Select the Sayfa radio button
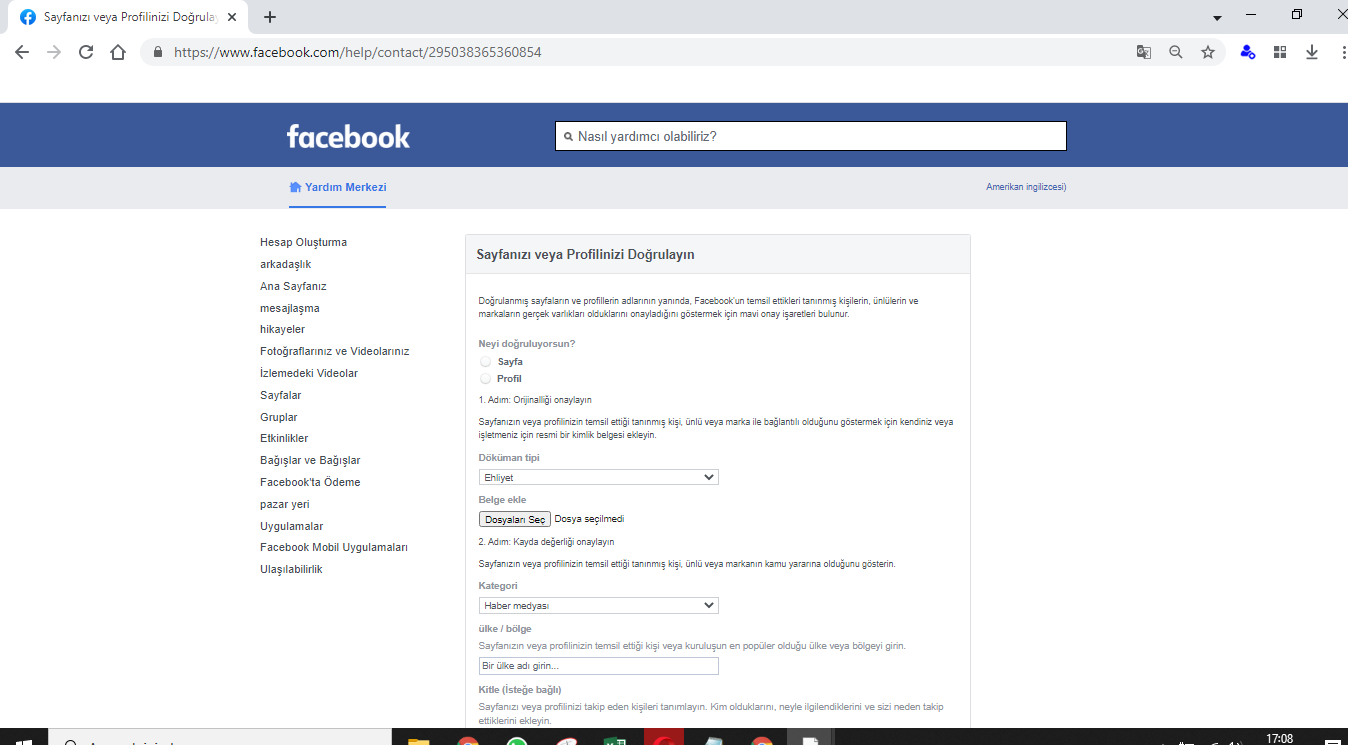Viewport: 1348px width, 745px height. (x=486, y=361)
